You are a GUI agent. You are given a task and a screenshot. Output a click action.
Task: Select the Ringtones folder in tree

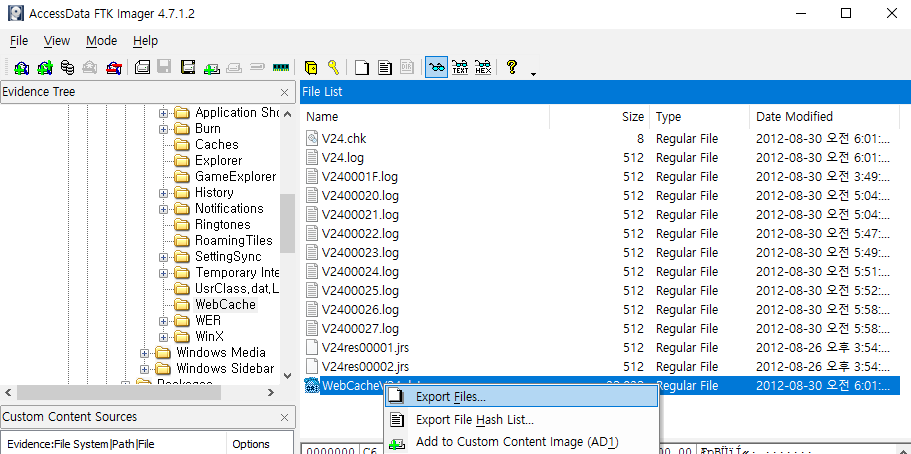click(x=223, y=224)
